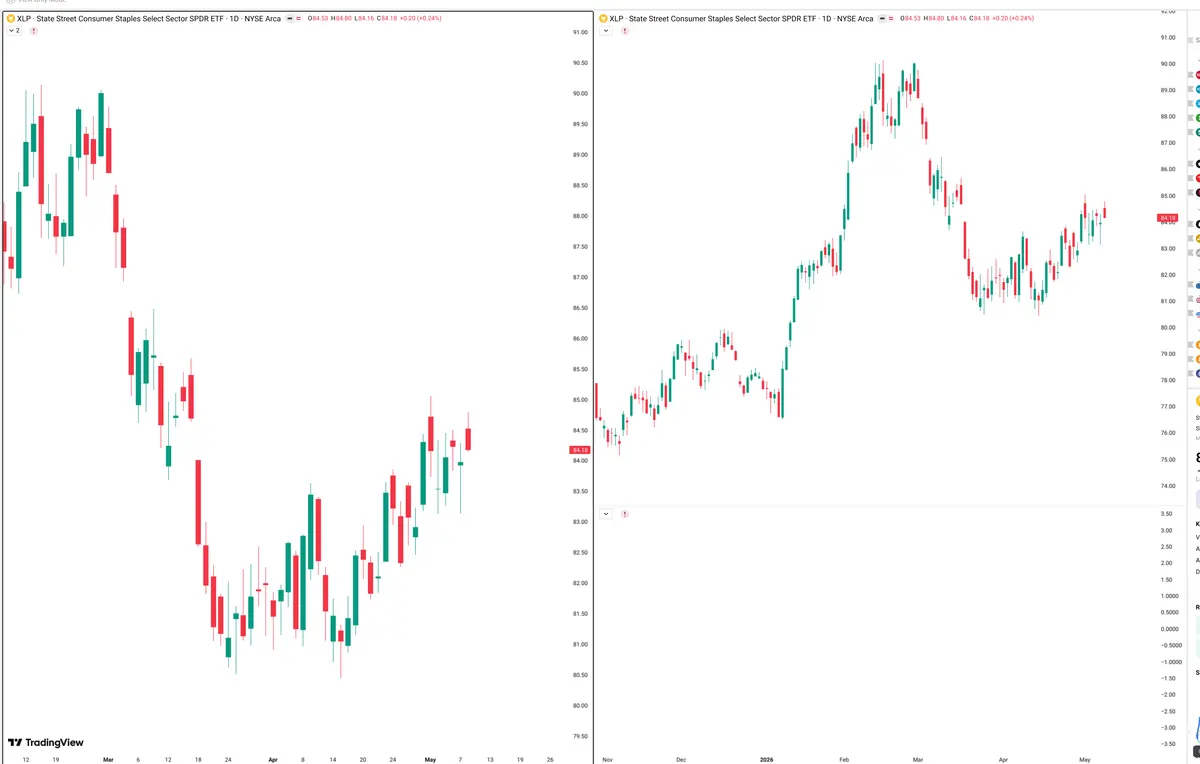
Task: Click the Nov label on right chart time axis
Action: click(x=605, y=759)
